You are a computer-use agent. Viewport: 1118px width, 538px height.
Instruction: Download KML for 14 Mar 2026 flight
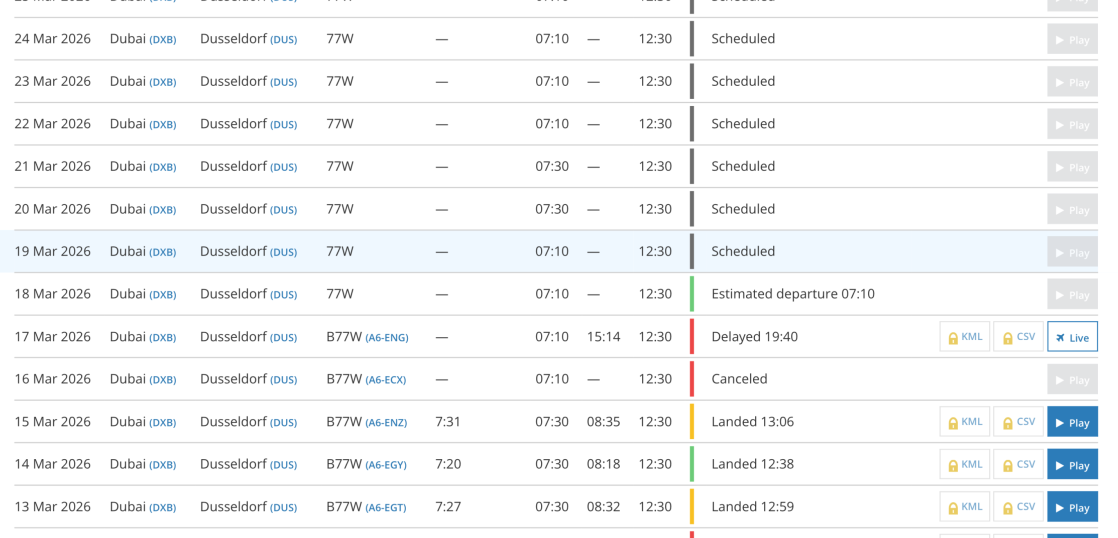[x=965, y=465]
